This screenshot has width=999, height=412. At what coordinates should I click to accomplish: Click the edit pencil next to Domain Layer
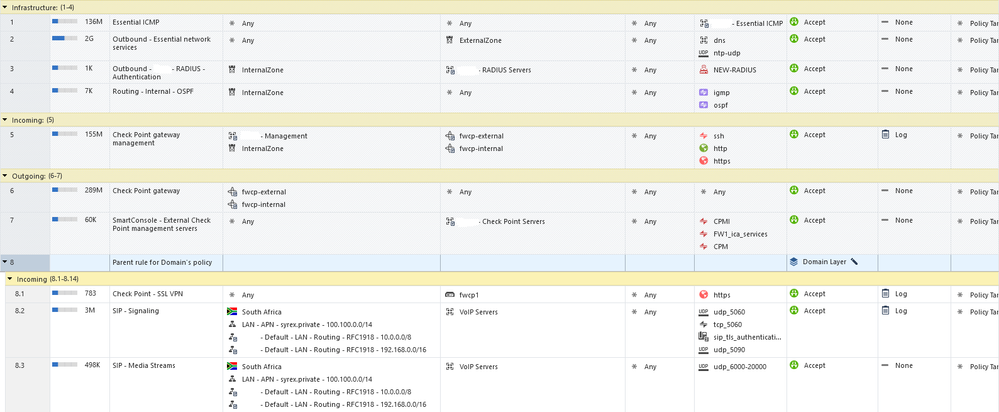(x=854, y=262)
